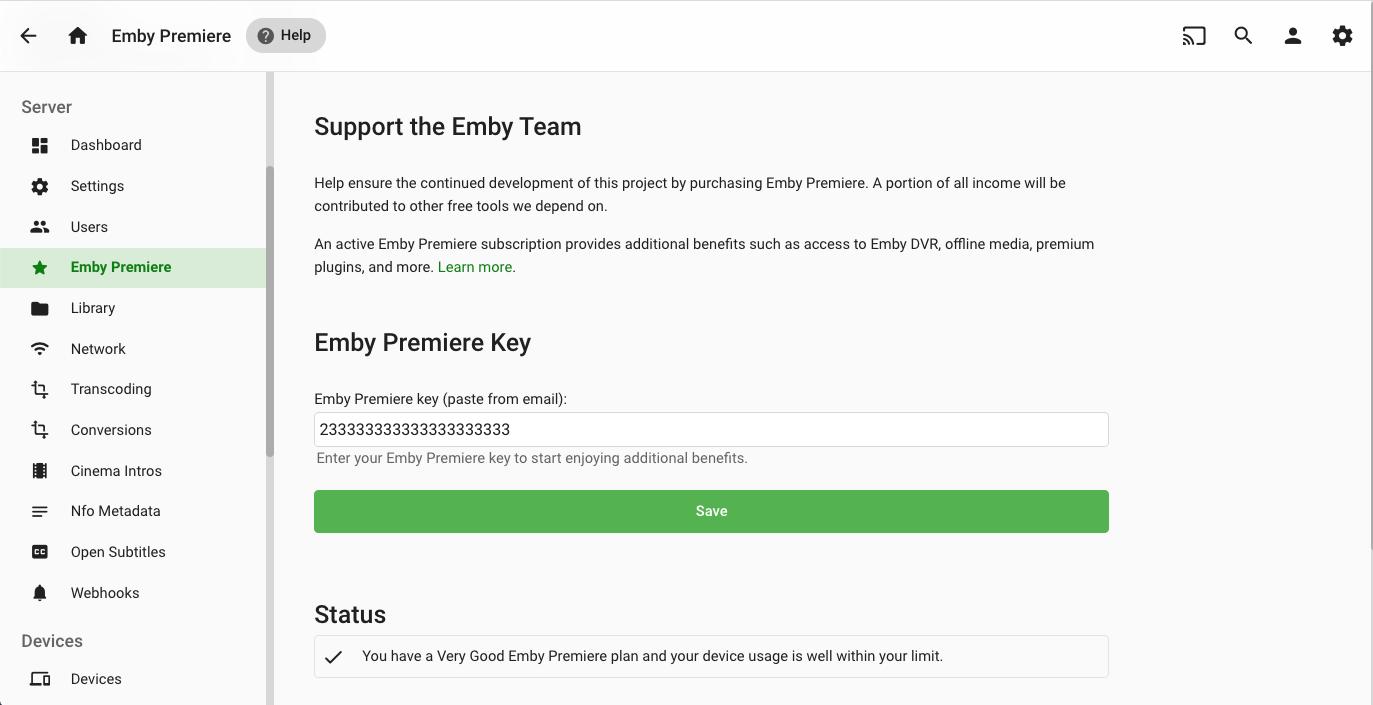Click 'Enter your Emby Premiere key' hint text

coord(532,458)
